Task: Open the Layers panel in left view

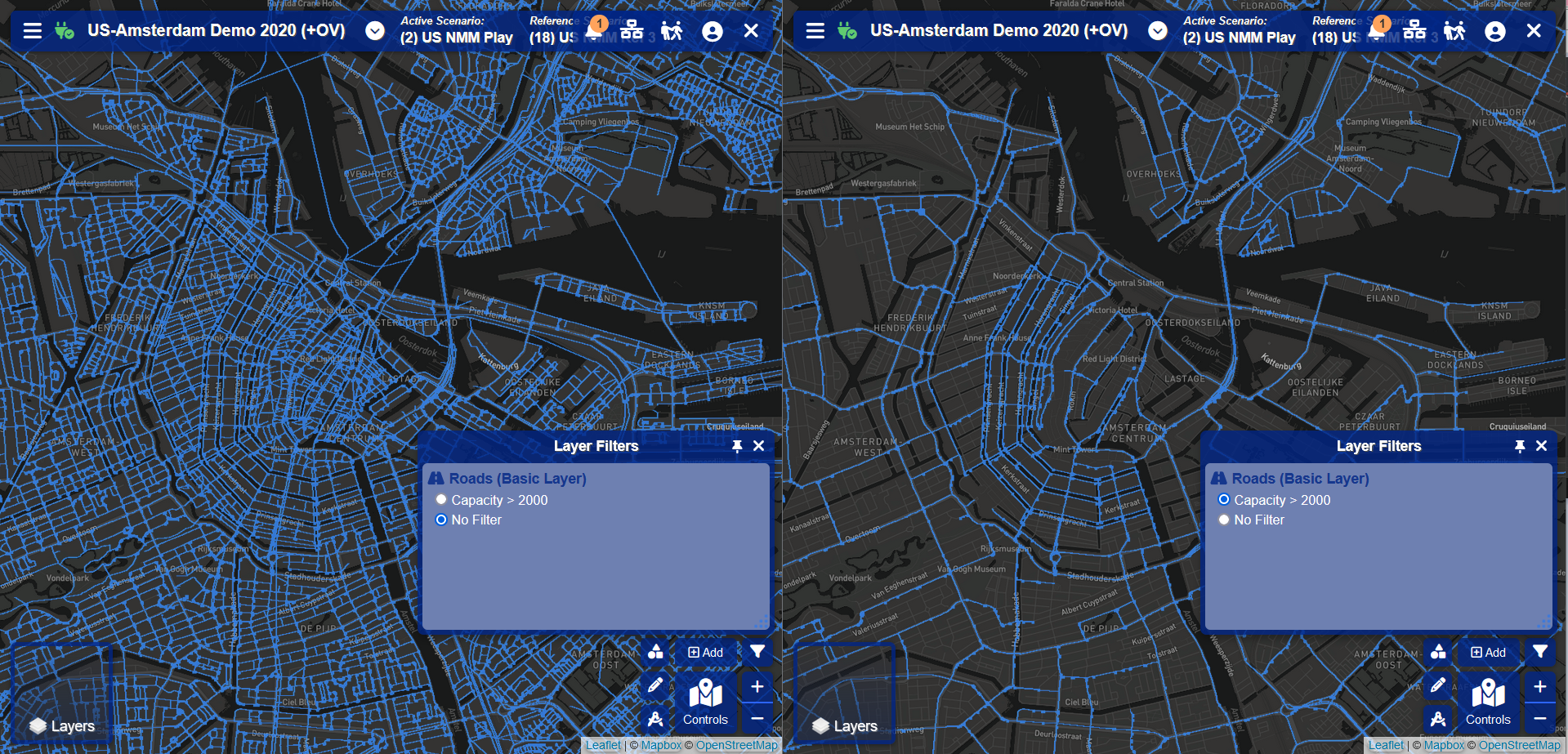Action: 61,694
